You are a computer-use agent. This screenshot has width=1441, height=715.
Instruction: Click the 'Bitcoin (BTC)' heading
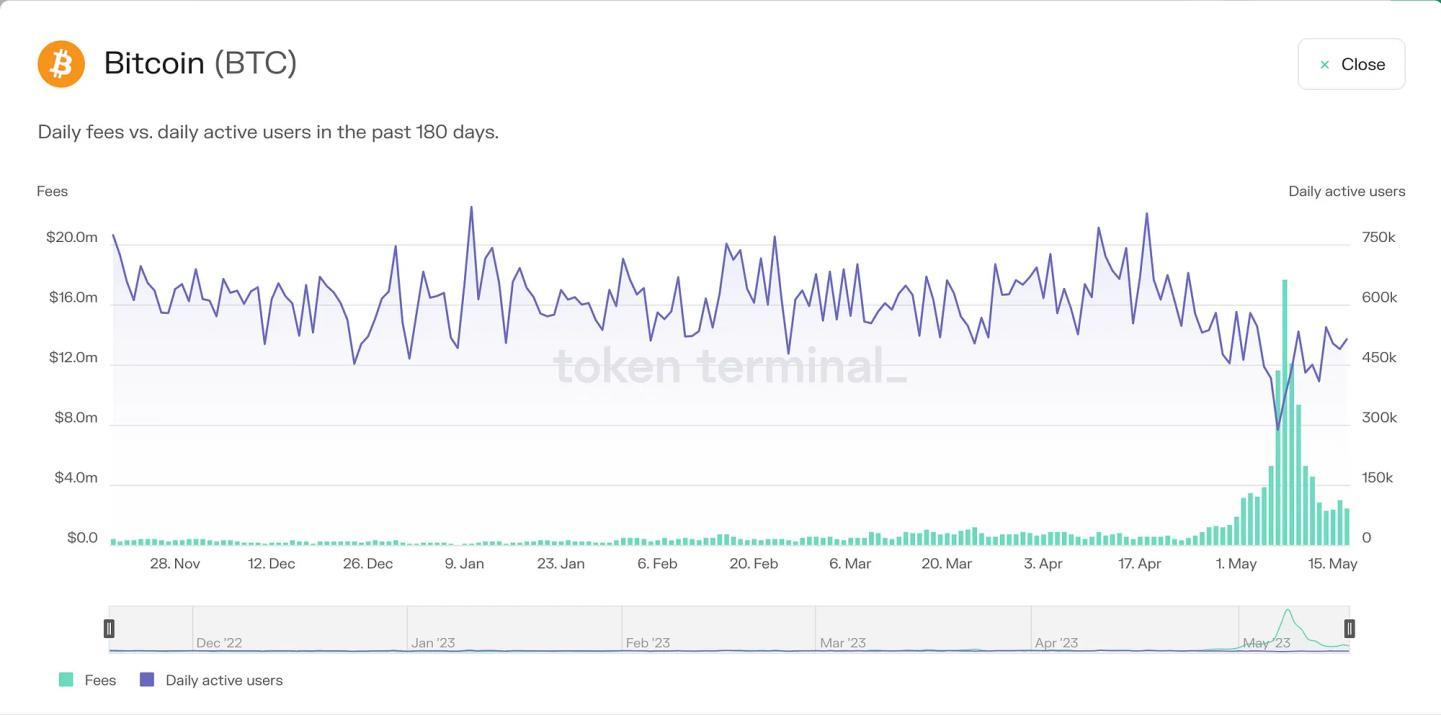200,63
